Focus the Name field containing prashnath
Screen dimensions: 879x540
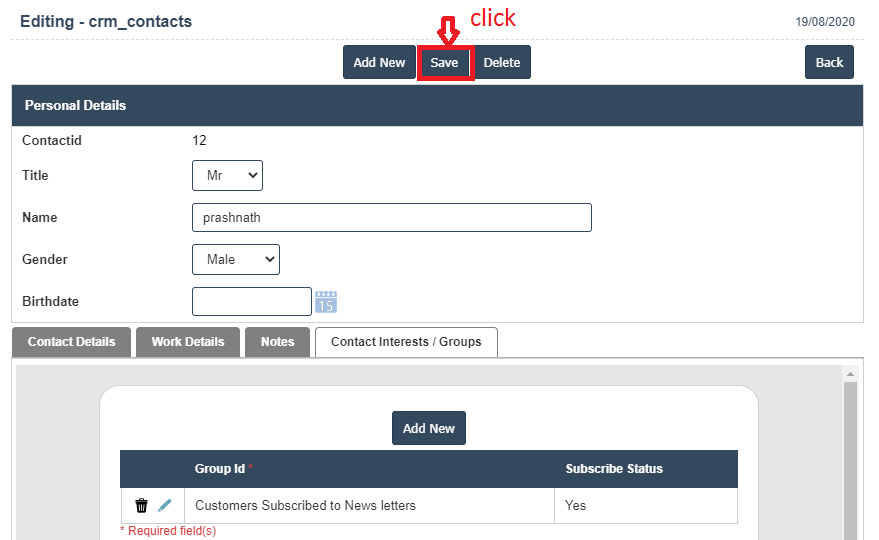[x=391, y=217]
